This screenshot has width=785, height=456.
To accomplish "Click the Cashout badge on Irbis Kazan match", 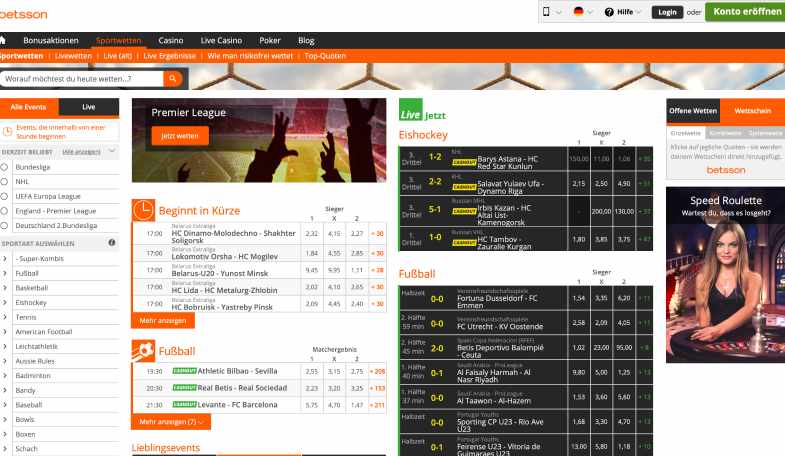I will click(464, 211).
